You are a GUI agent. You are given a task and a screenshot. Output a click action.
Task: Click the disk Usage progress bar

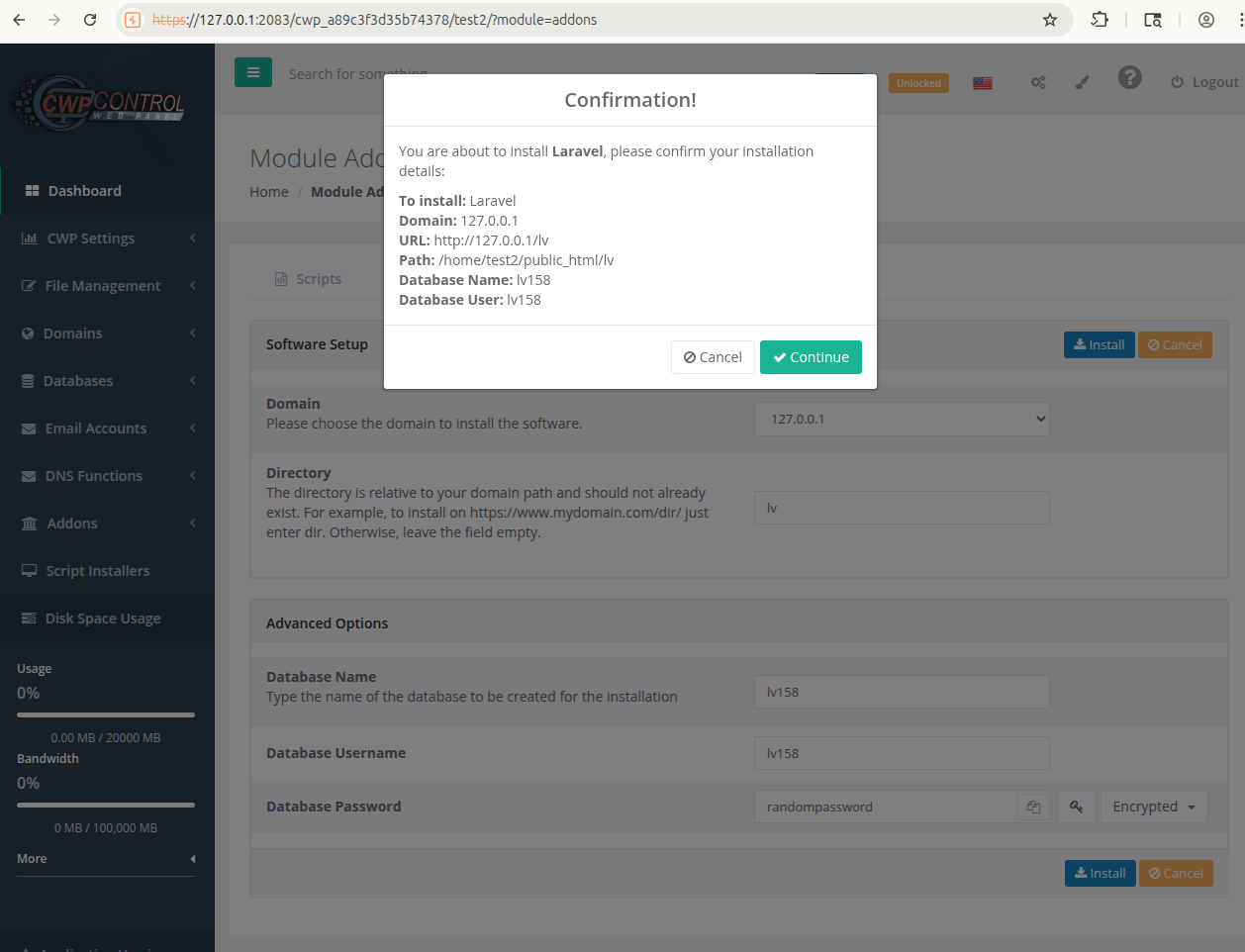(x=106, y=714)
